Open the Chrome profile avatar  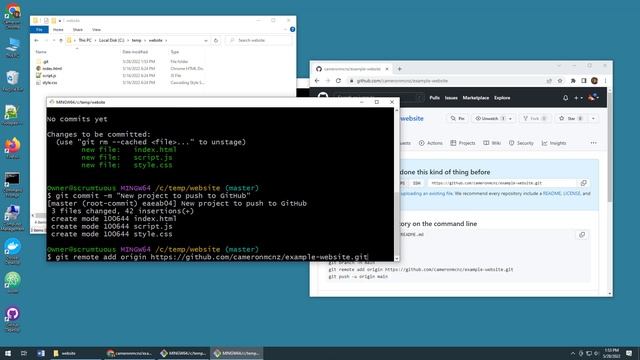[x=594, y=81]
